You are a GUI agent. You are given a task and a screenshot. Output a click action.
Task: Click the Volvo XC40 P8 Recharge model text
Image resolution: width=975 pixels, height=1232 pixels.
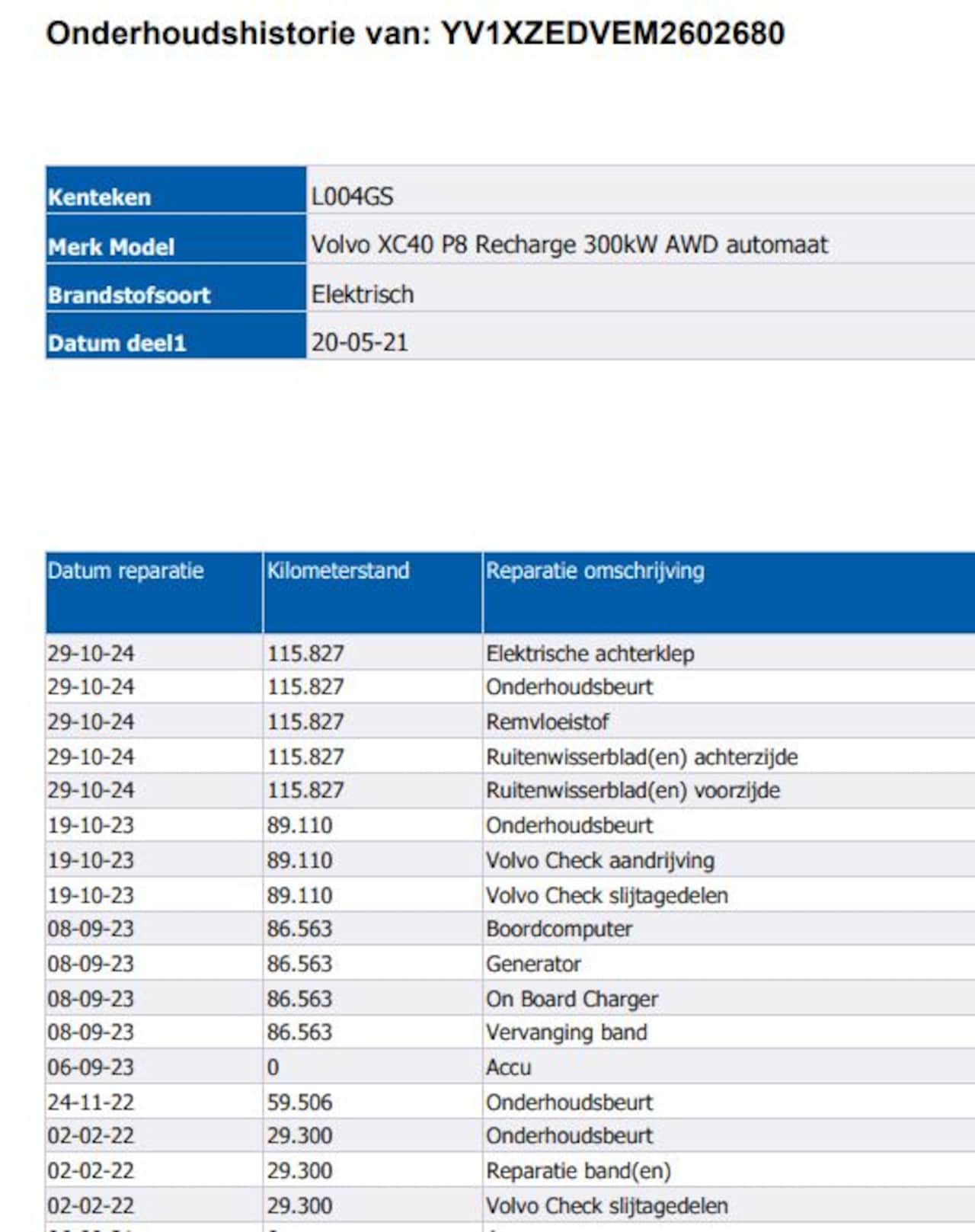tap(569, 245)
